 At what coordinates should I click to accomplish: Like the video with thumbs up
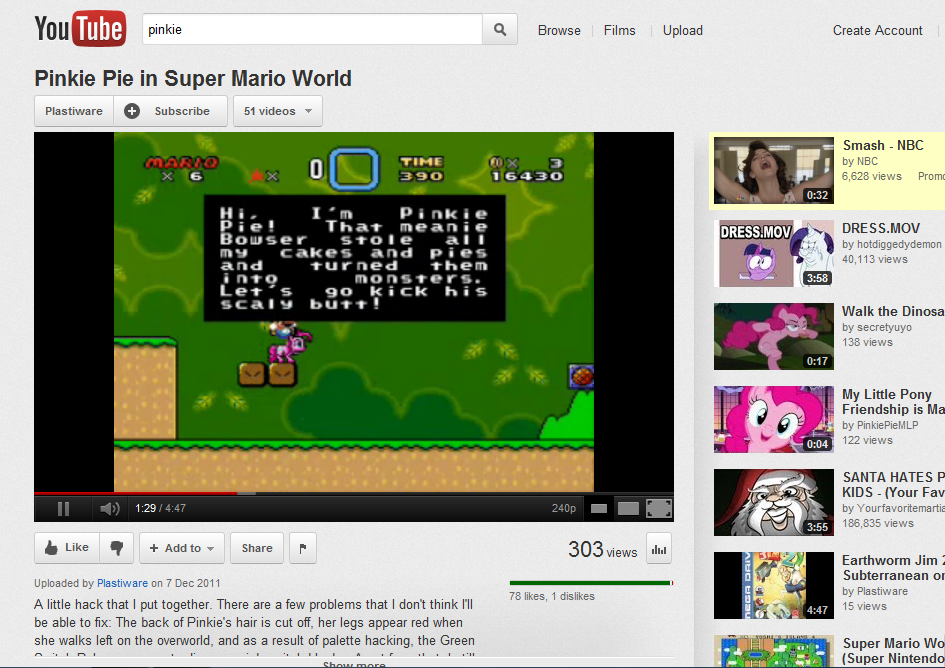[67, 547]
